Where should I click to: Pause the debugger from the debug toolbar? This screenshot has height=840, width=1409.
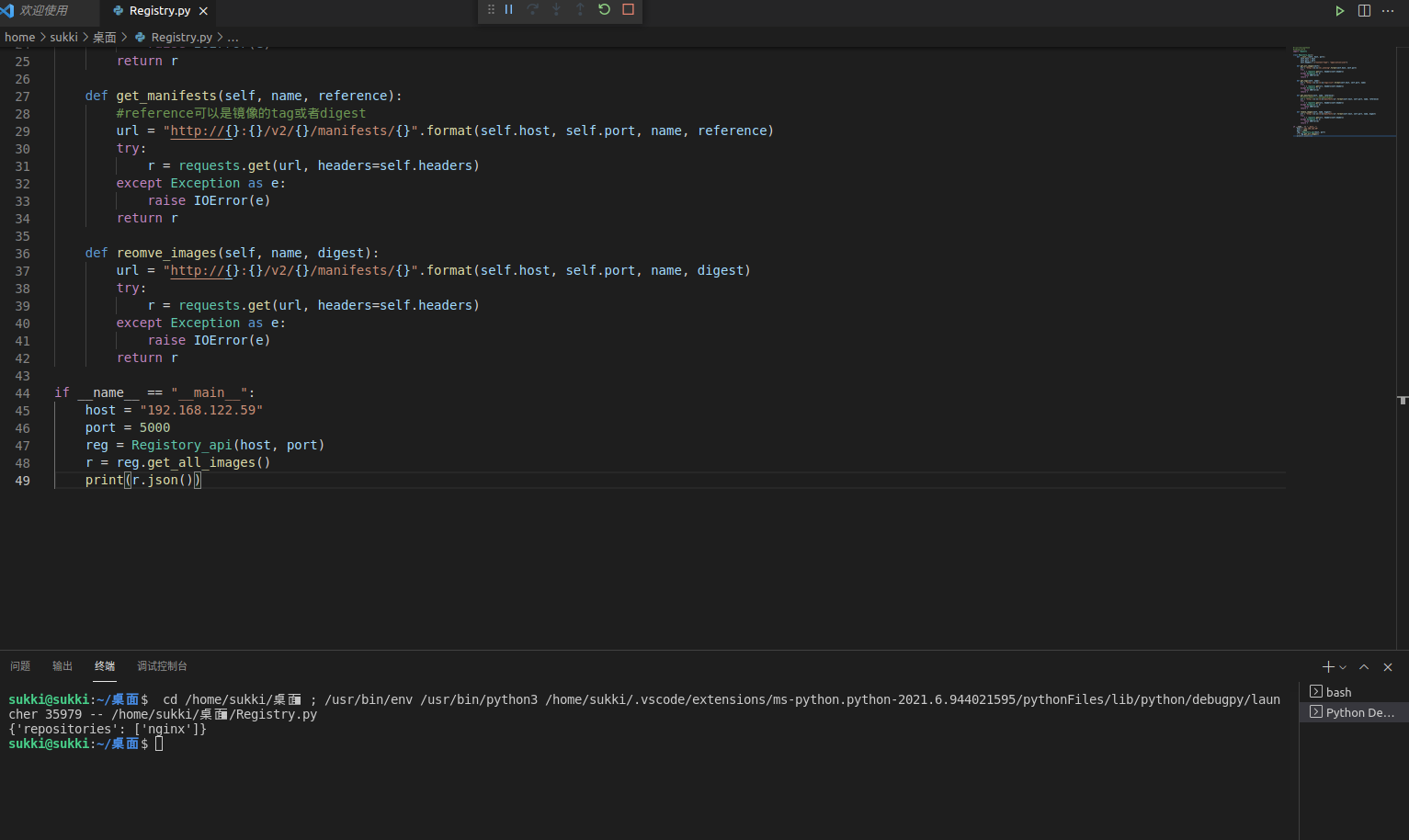click(508, 10)
